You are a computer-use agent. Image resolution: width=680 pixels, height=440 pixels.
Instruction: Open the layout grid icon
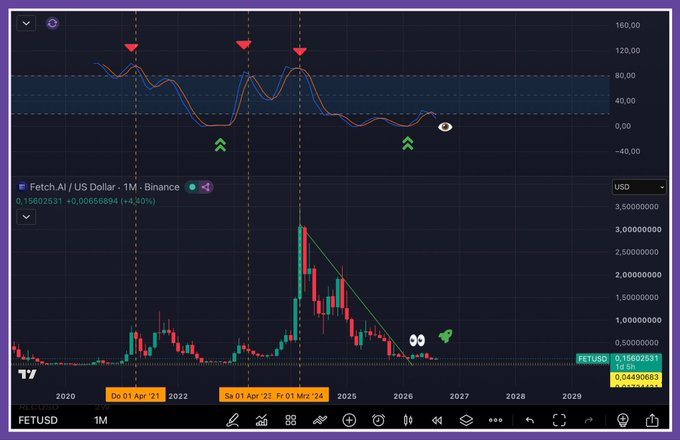(291, 420)
